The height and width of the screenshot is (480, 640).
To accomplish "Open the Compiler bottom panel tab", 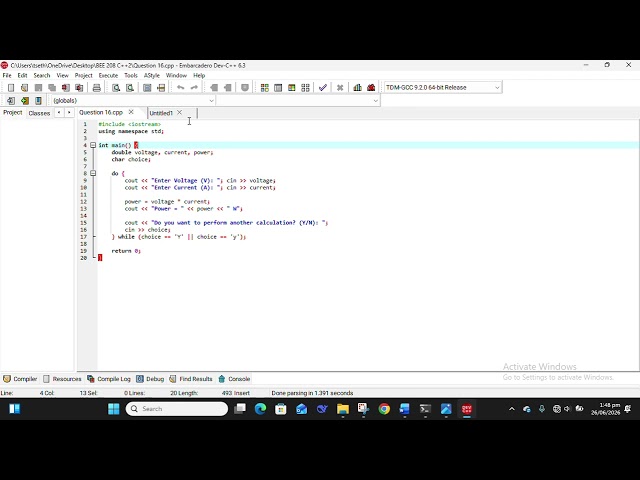I will tap(20, 379).
